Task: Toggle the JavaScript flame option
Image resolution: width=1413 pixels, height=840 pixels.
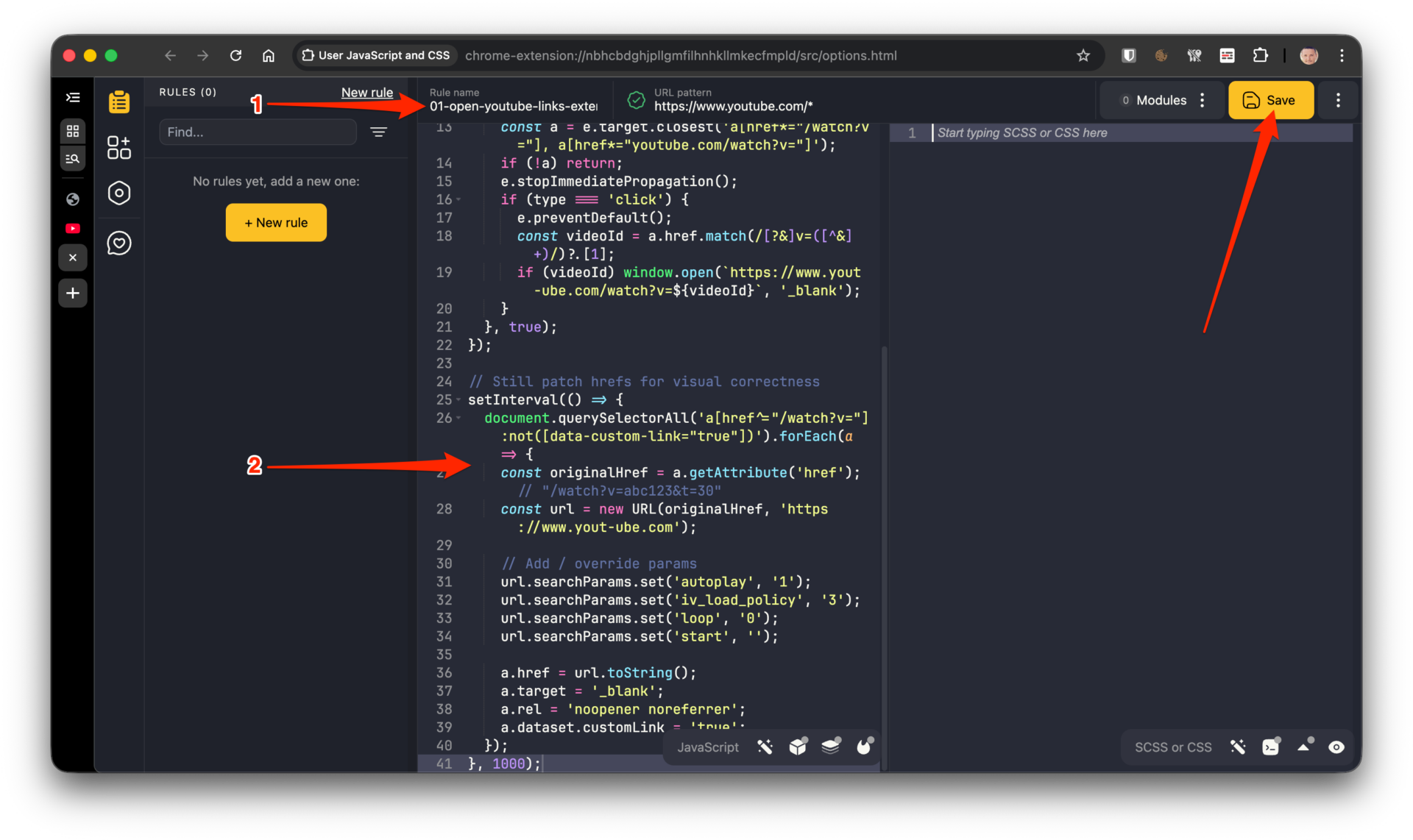Action: coord(865,747)
